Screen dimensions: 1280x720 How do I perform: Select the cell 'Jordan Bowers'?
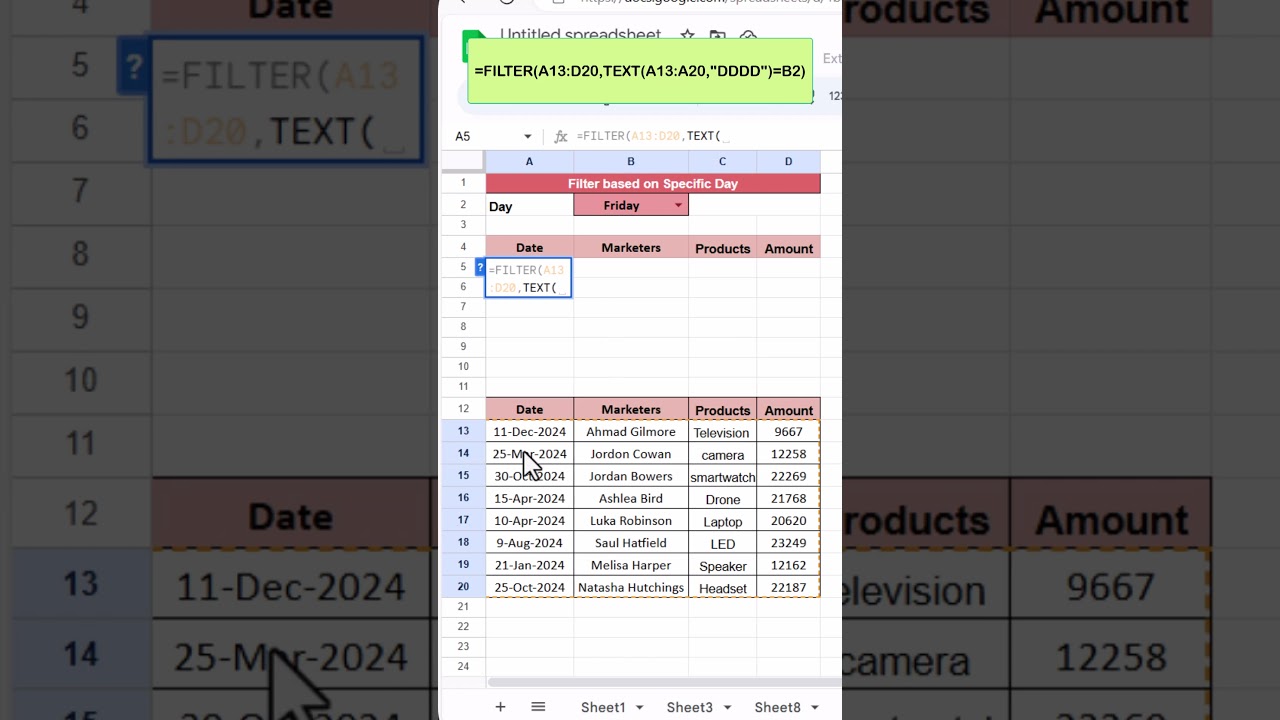tap(631, 476)
